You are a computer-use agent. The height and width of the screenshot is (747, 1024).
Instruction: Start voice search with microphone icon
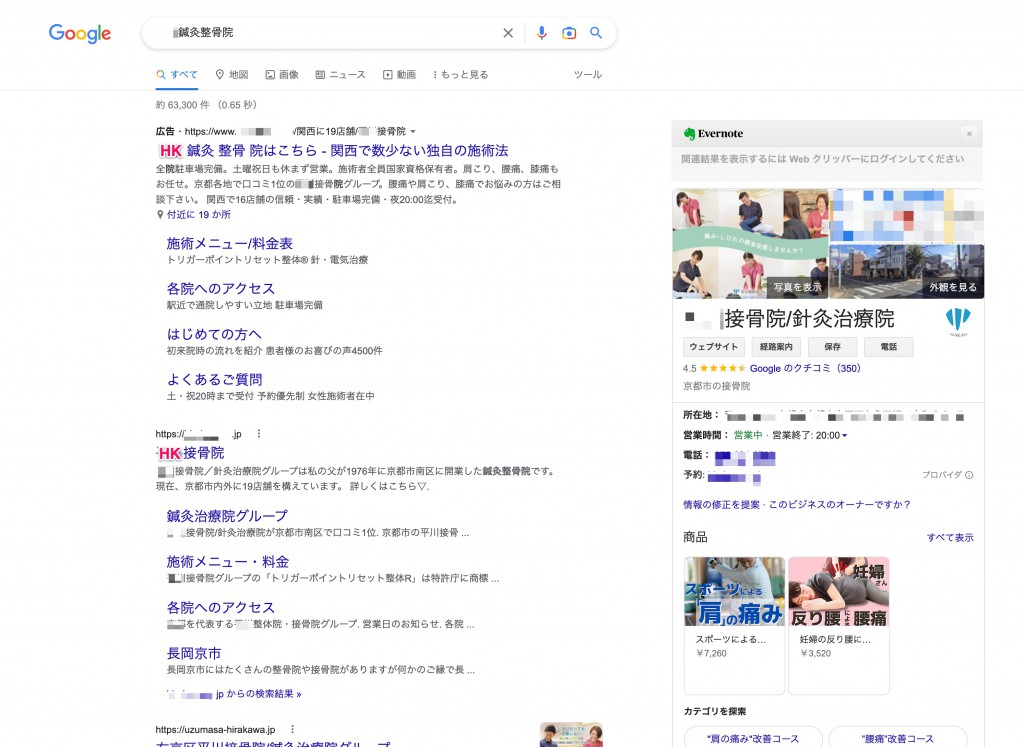[x=541, y=33]
